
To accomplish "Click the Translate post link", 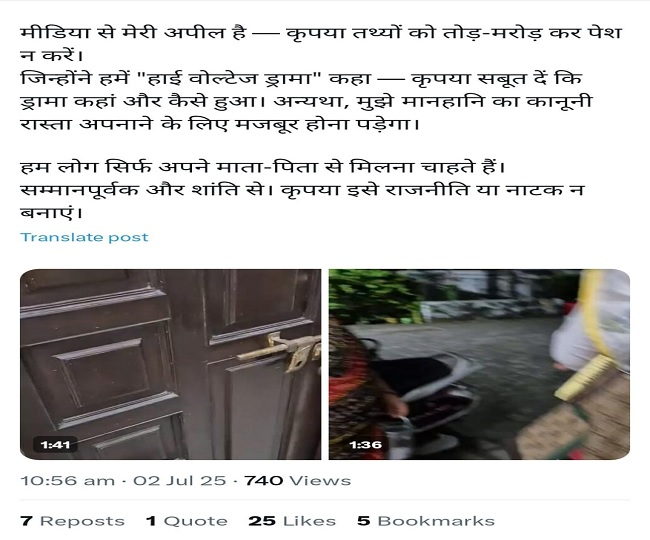I will [x=84, y=237].
